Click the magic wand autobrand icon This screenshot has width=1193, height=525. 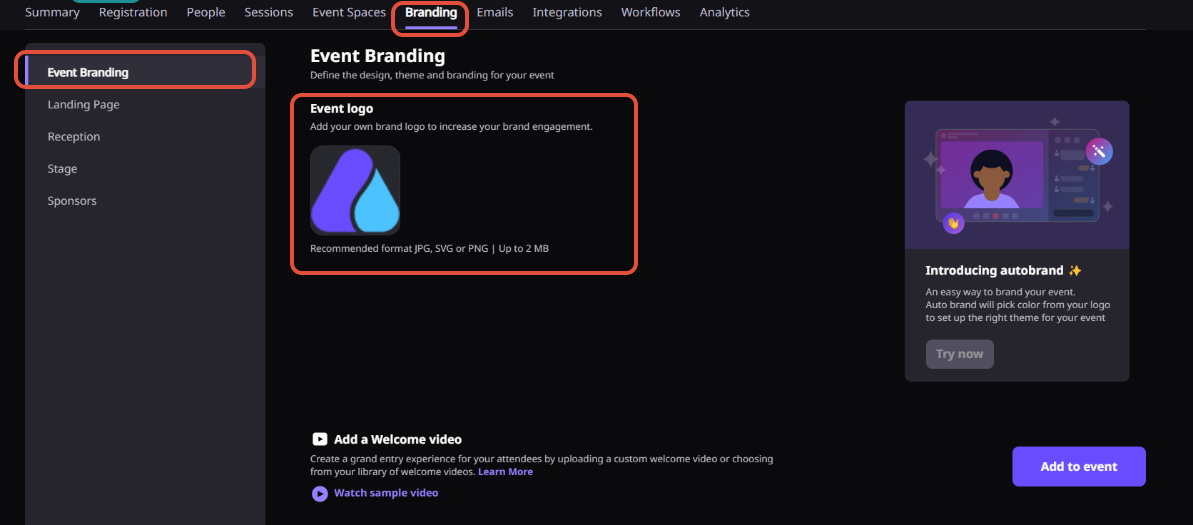(1099, 151)
